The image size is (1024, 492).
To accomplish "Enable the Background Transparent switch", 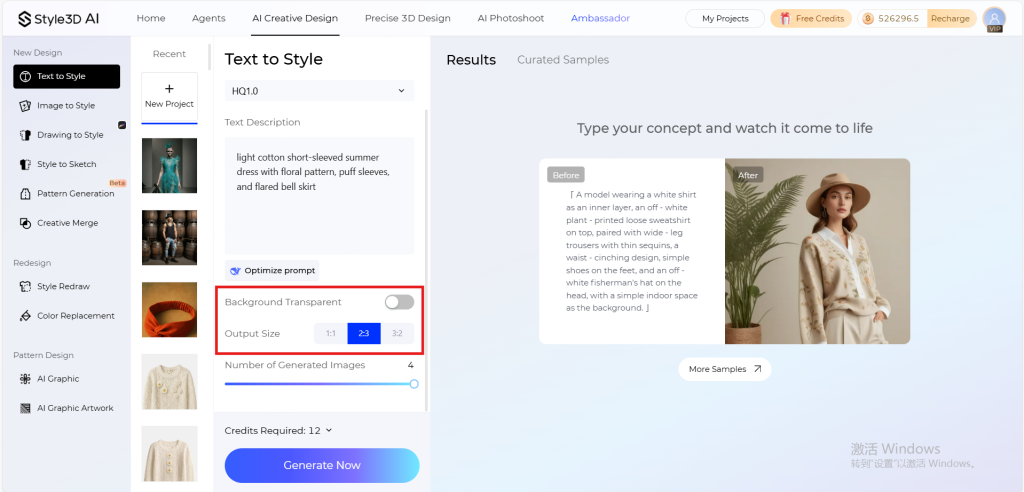I will [399, 302].
